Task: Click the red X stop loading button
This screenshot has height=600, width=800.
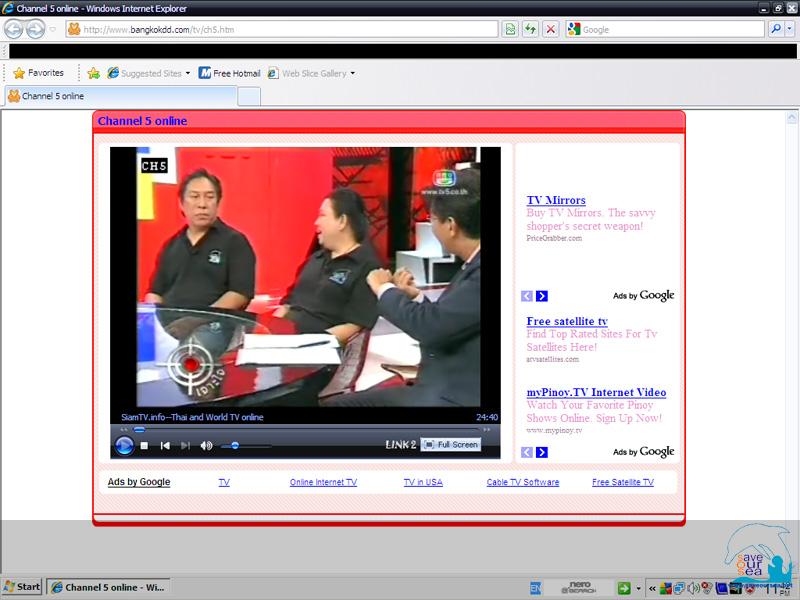Action: click(x=550, y=29)
